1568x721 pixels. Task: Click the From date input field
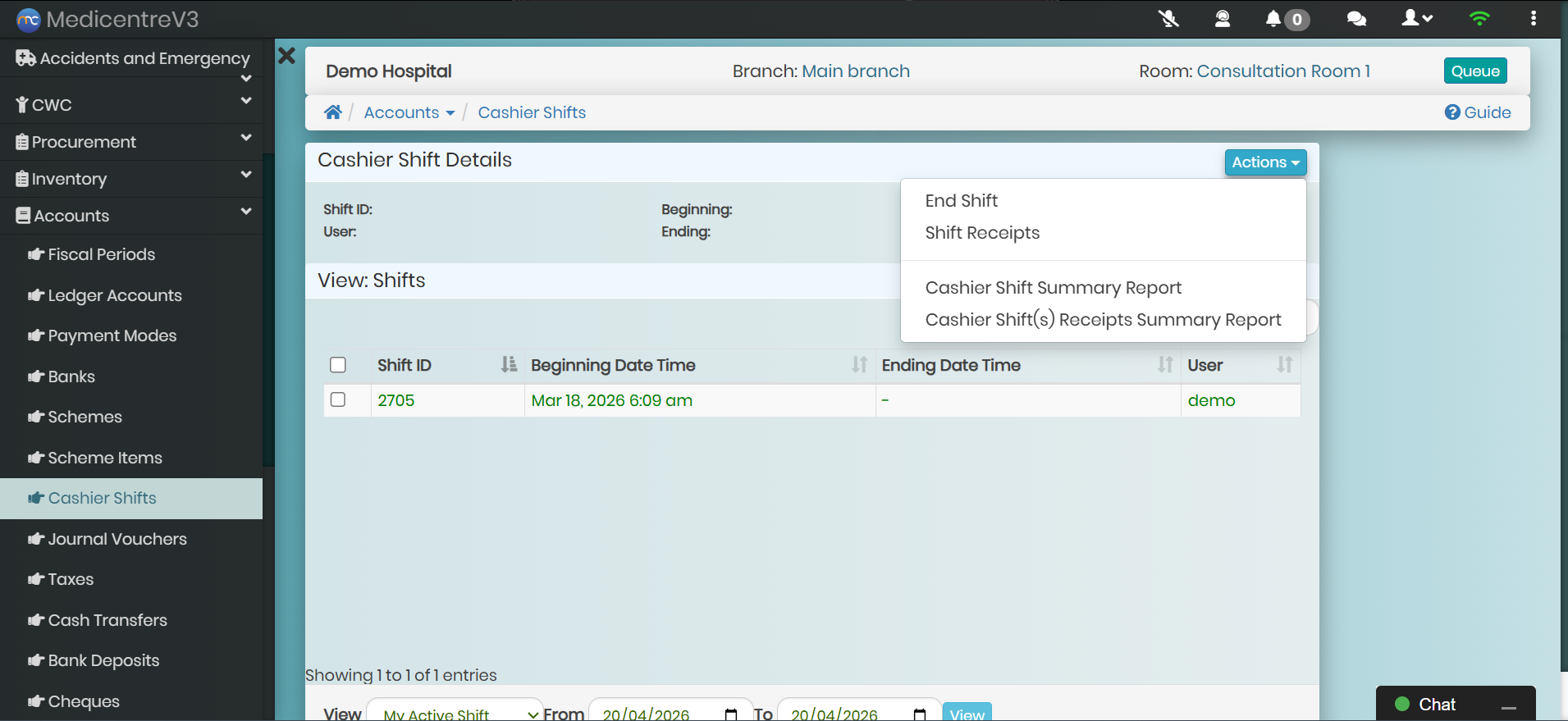point(661,713)
